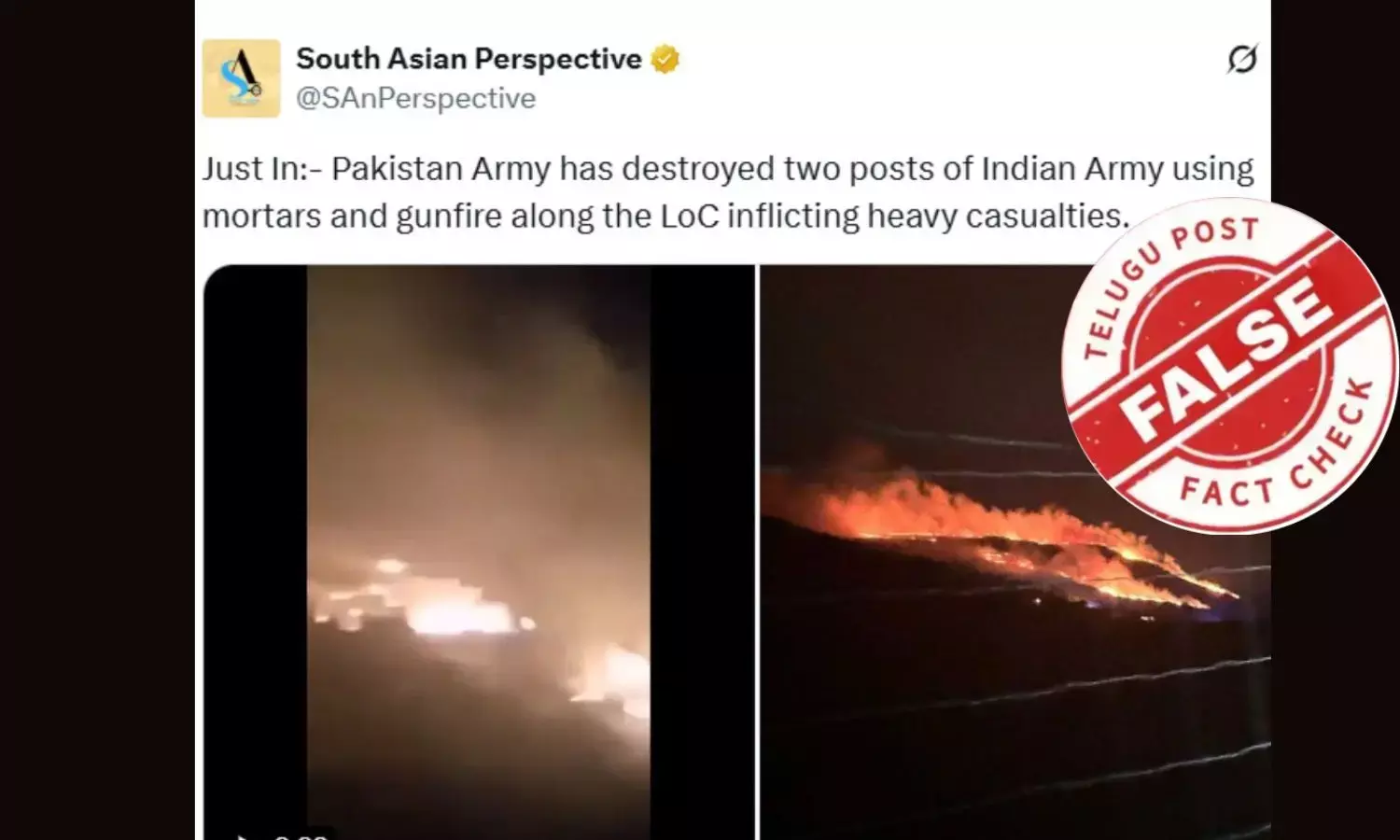Open the South Asian Perspective display name
The height and width of the screenshot is (840, 1400).
point(469,59)
